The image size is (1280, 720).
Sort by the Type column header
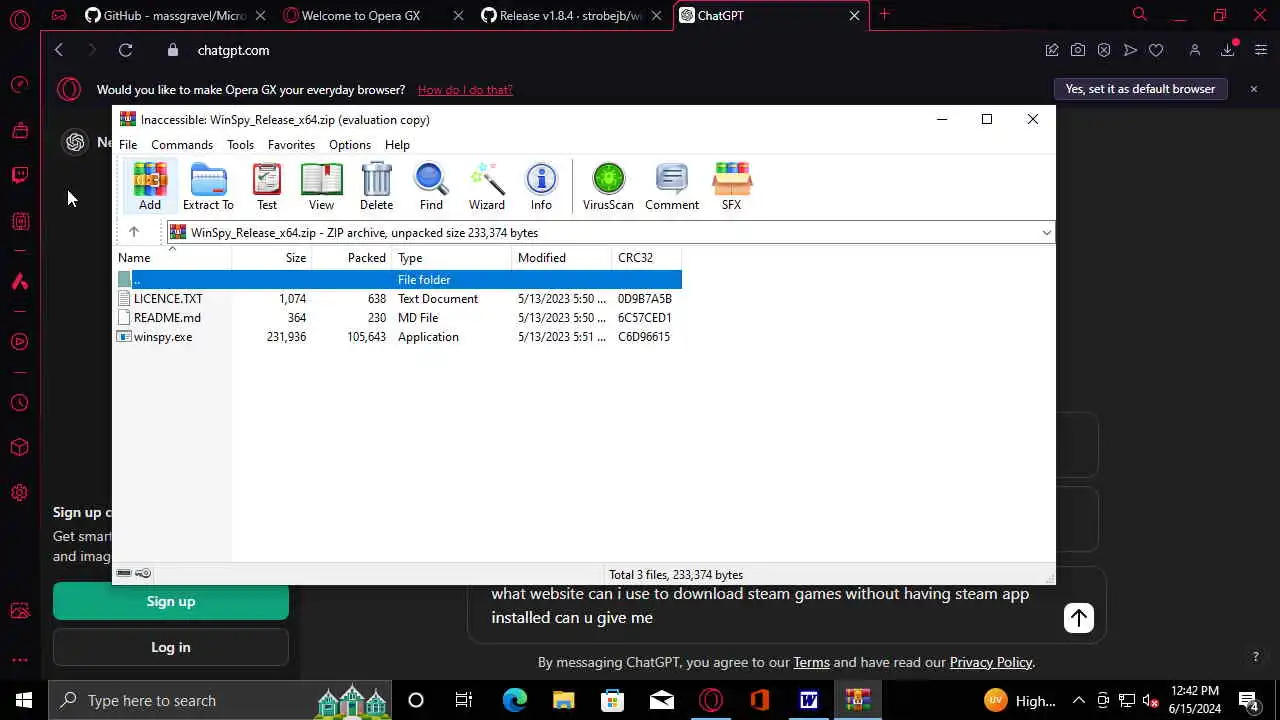point(451,258)
